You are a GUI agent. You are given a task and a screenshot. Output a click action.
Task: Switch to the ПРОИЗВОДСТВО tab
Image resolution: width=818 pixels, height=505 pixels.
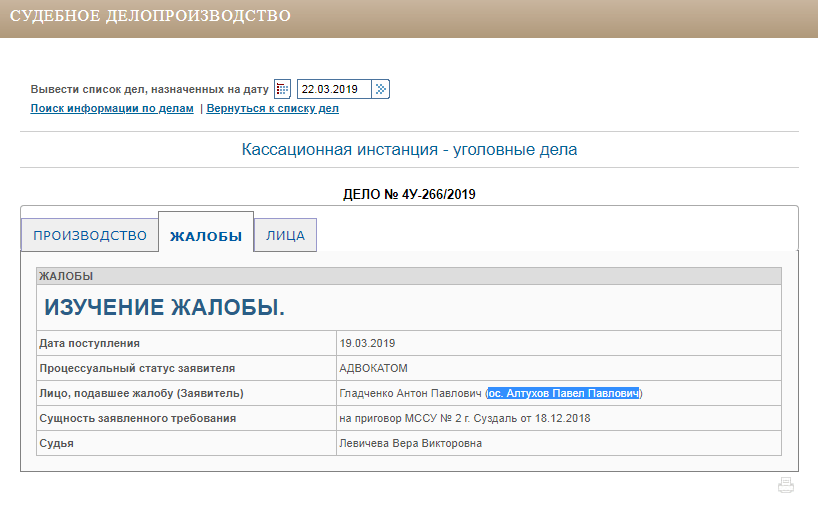click(90, 236)
